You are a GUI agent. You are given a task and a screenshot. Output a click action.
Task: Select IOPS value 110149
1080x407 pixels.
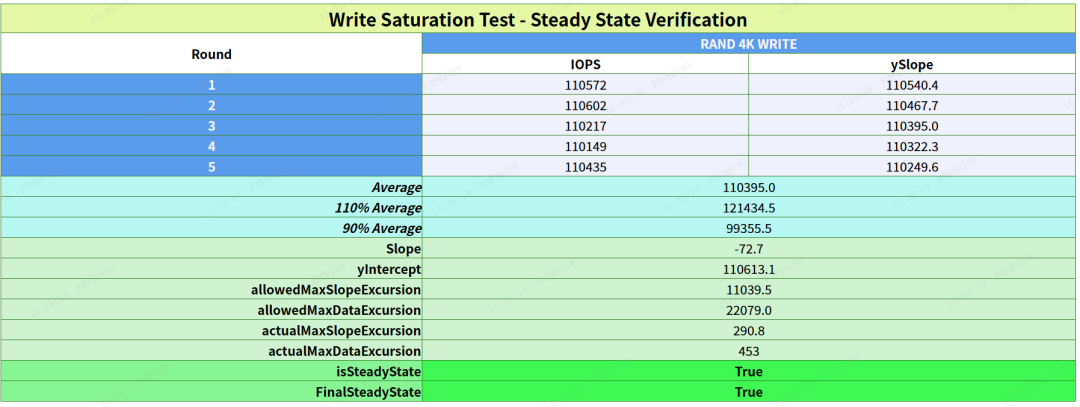(x=585, y=146)
